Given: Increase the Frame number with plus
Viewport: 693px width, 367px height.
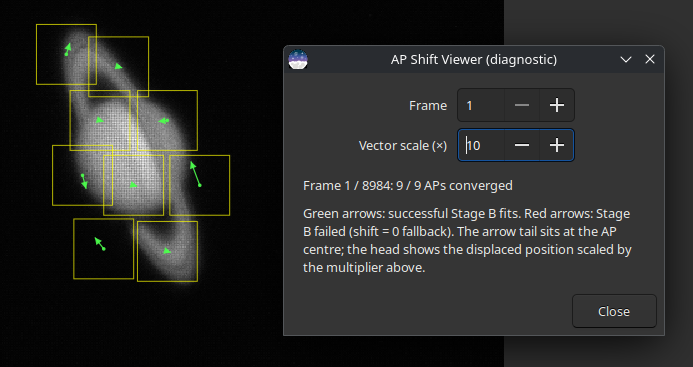Looking at the screenshot, I should tap(556, 105).
